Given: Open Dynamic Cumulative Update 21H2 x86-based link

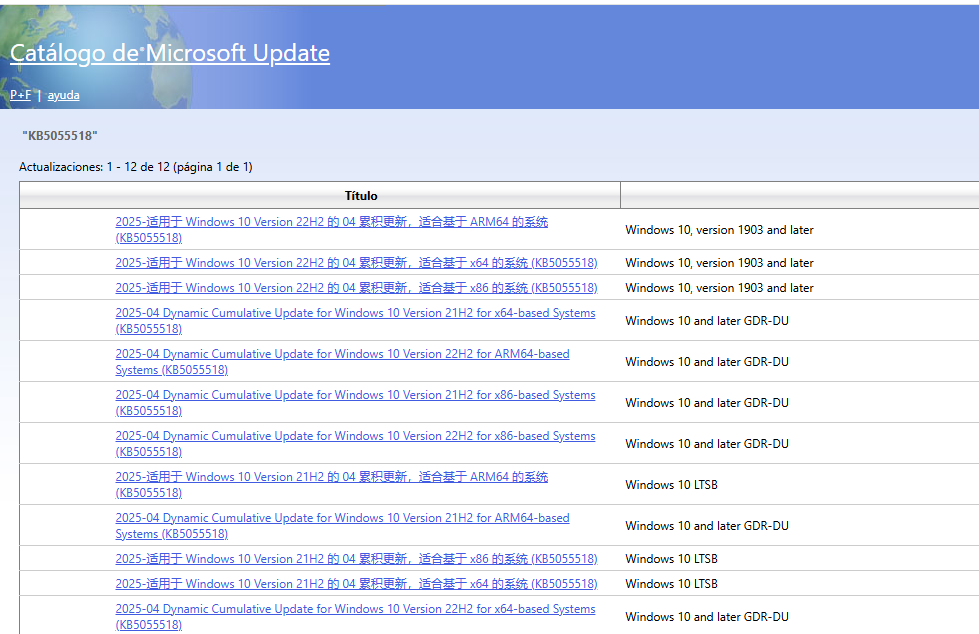Looking at the screenshot, I should pyautogui.click(x=355, y=403).
